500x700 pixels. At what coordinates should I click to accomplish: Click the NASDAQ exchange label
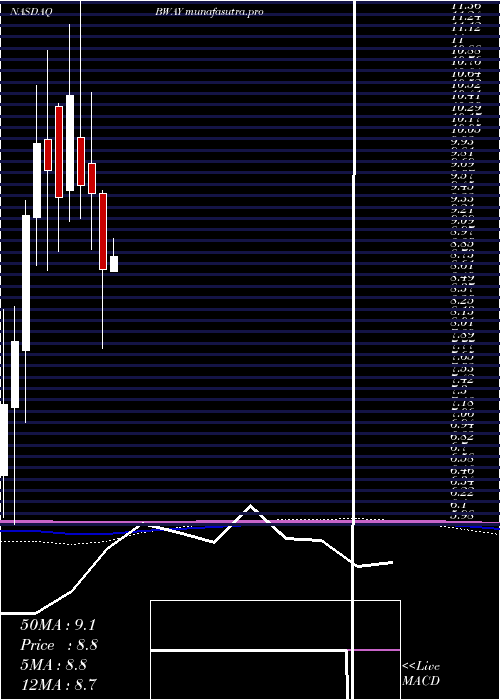(x=31, y=12)
